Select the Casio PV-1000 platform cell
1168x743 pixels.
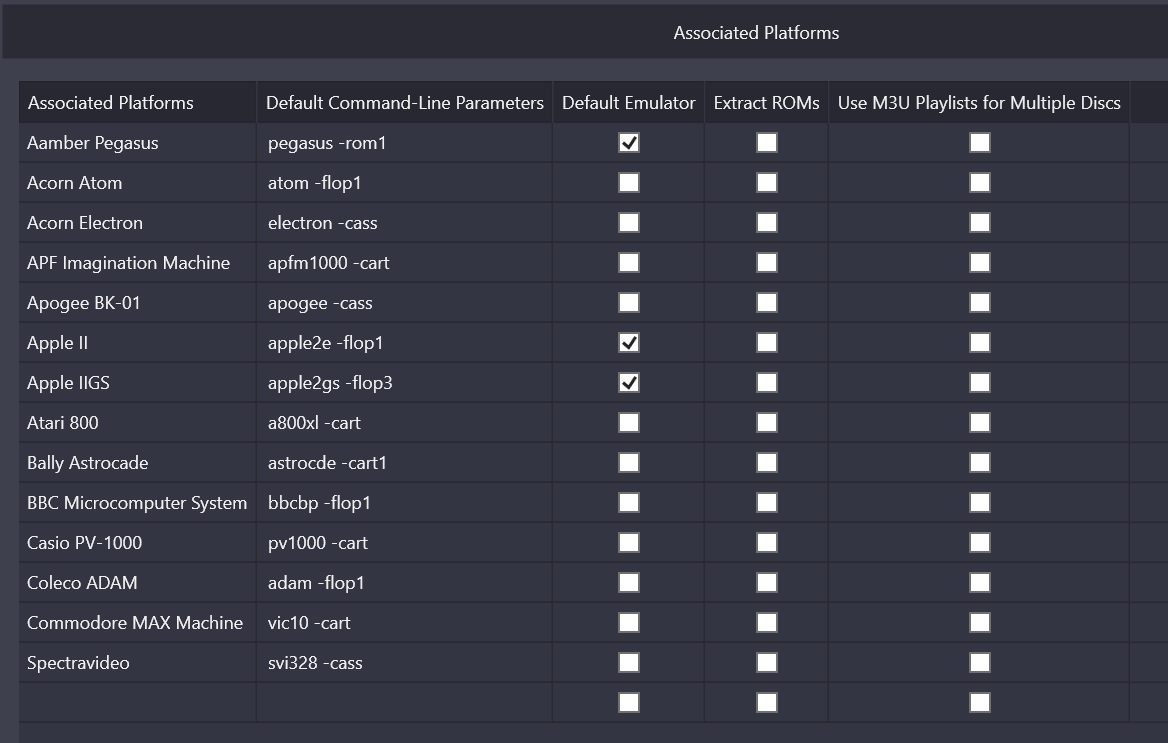138,543
